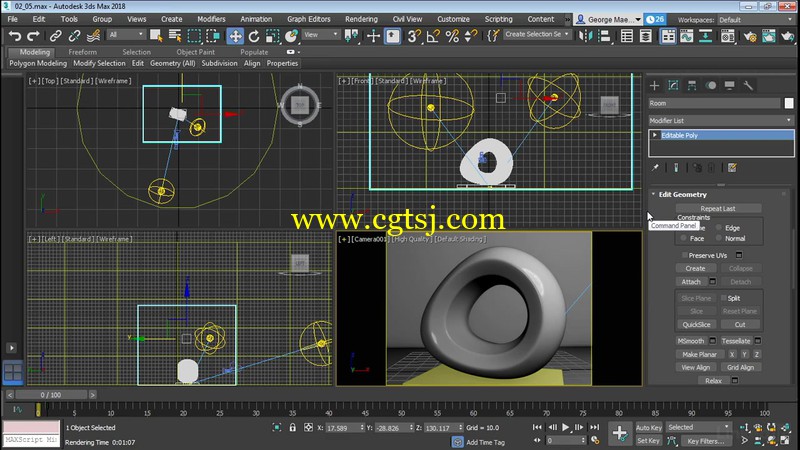This screenshot has height=450, width=800.
Task: Toggle the 3D Snaps icon
Action: [x=414, y=36]
